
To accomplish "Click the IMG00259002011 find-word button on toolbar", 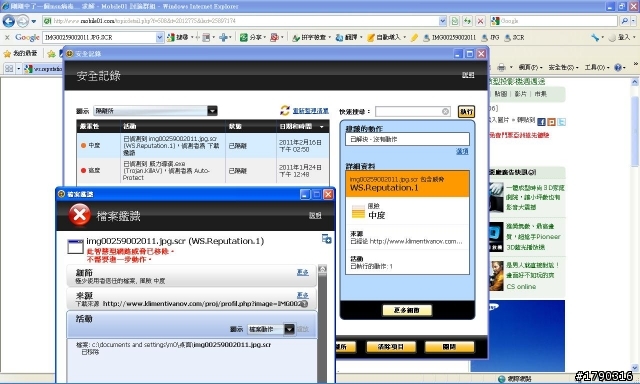I will pos(449,38).
